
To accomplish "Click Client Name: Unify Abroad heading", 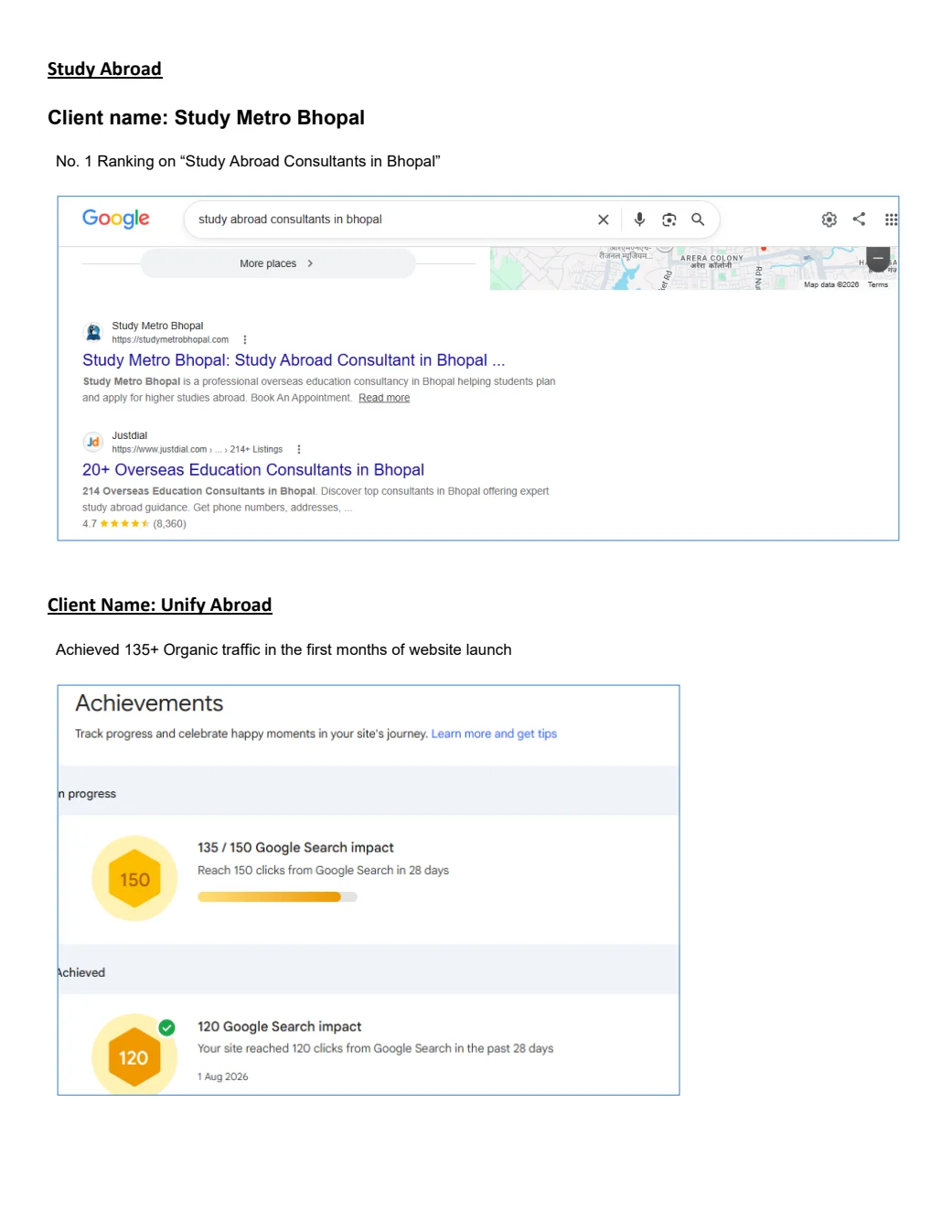I will pos(160,605).
